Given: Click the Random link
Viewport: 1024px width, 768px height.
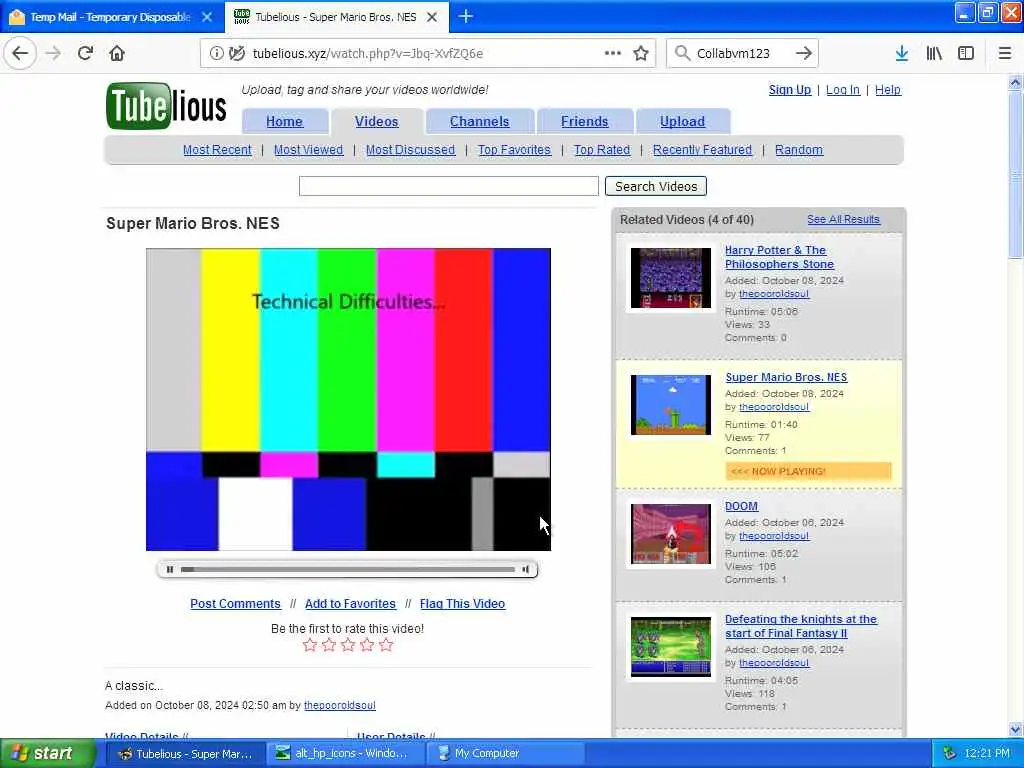Looking at the screenshot, I should [799, 150].
